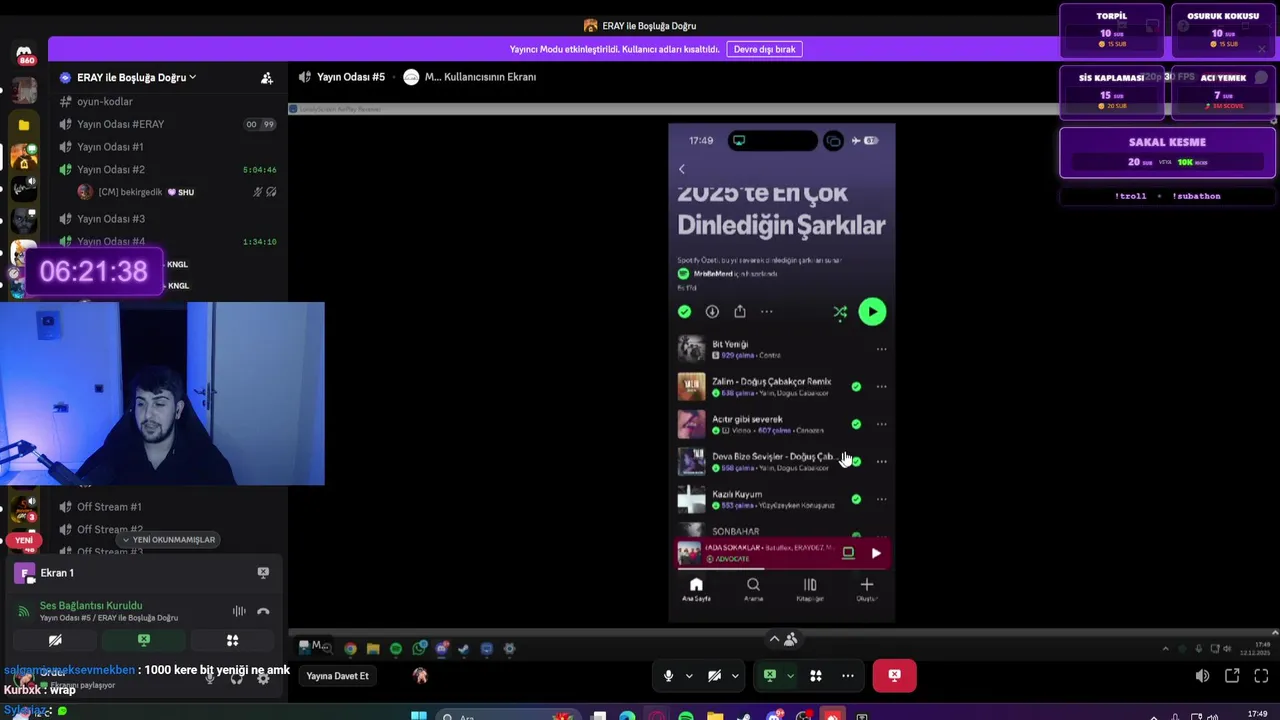Screen dimensions: 1280x720
Task: Open activities icon in voice panel
Action: point(232,641)
